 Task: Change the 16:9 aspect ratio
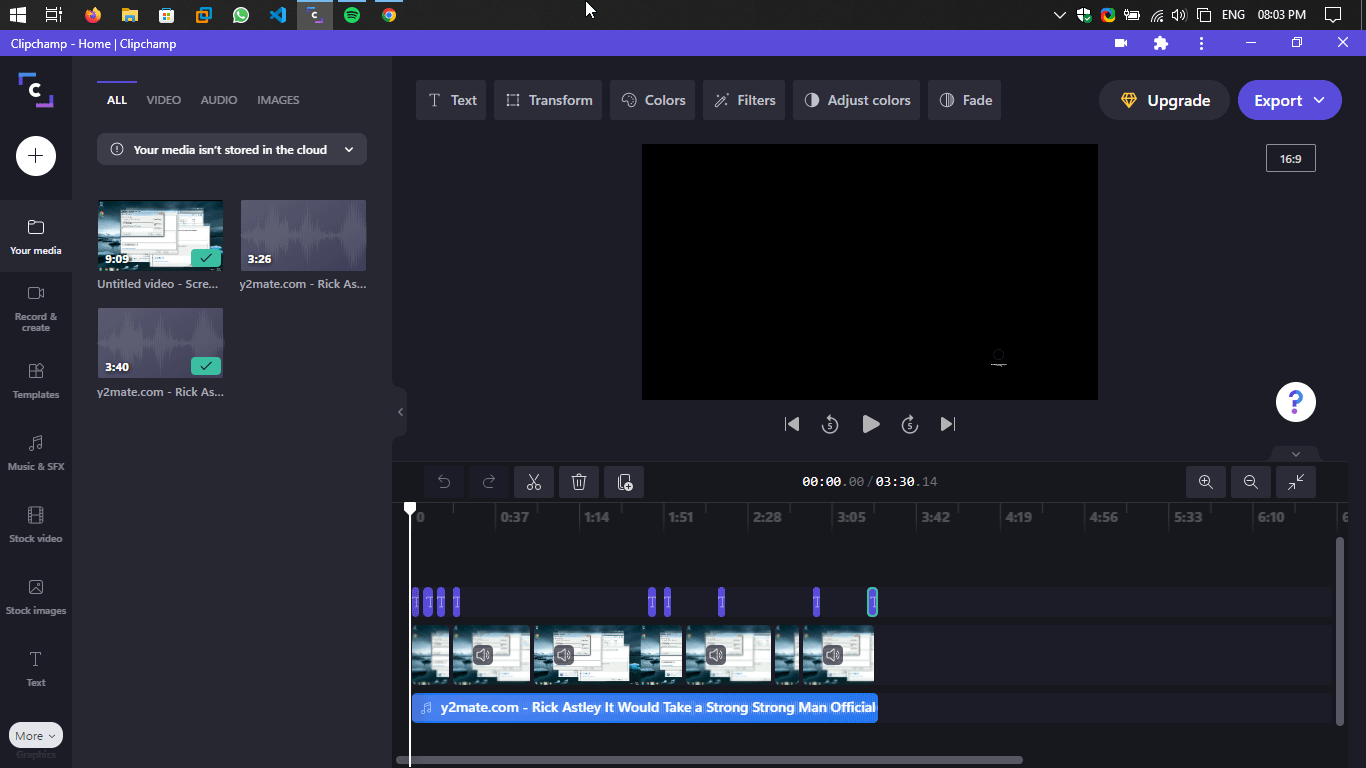(1291, 158)
